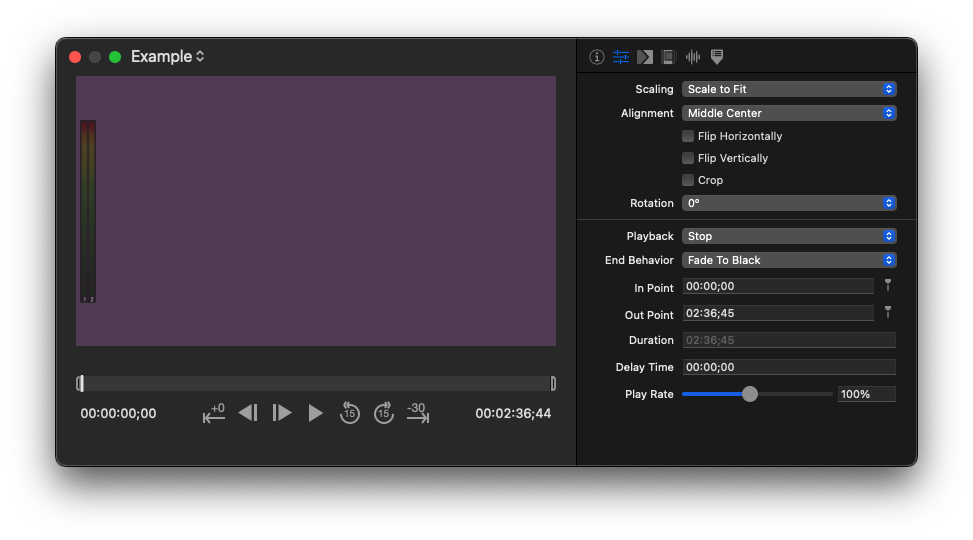Jump to 30 seconds before end
This screenshot has width=973, height=540.
point(418,413)
